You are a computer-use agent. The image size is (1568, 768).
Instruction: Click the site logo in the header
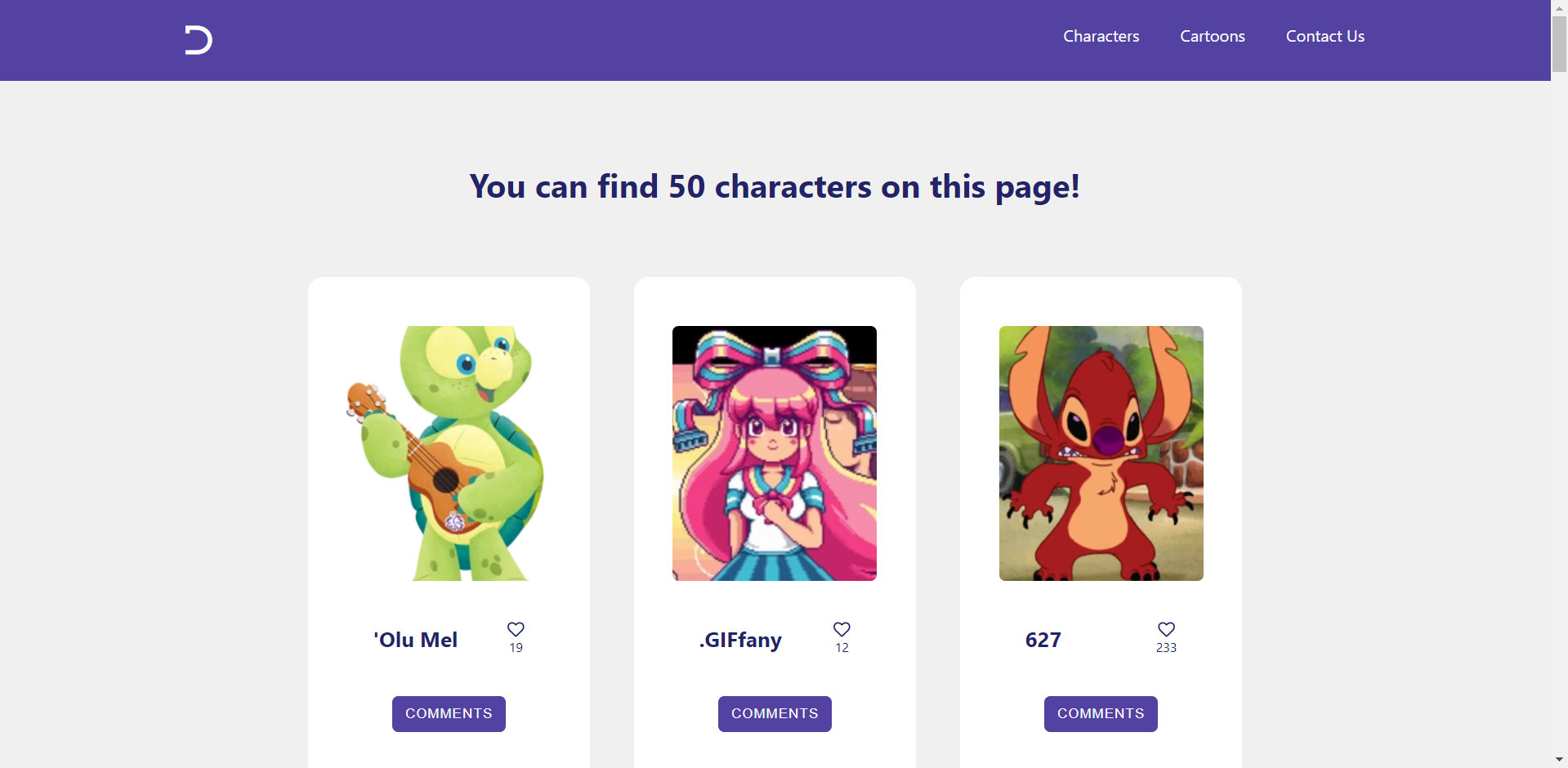198,40
